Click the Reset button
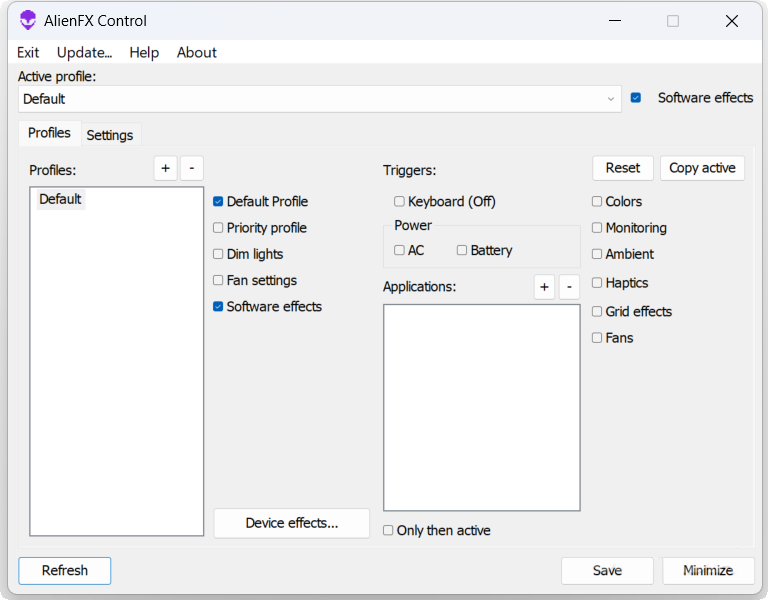 tap(623, 168)
